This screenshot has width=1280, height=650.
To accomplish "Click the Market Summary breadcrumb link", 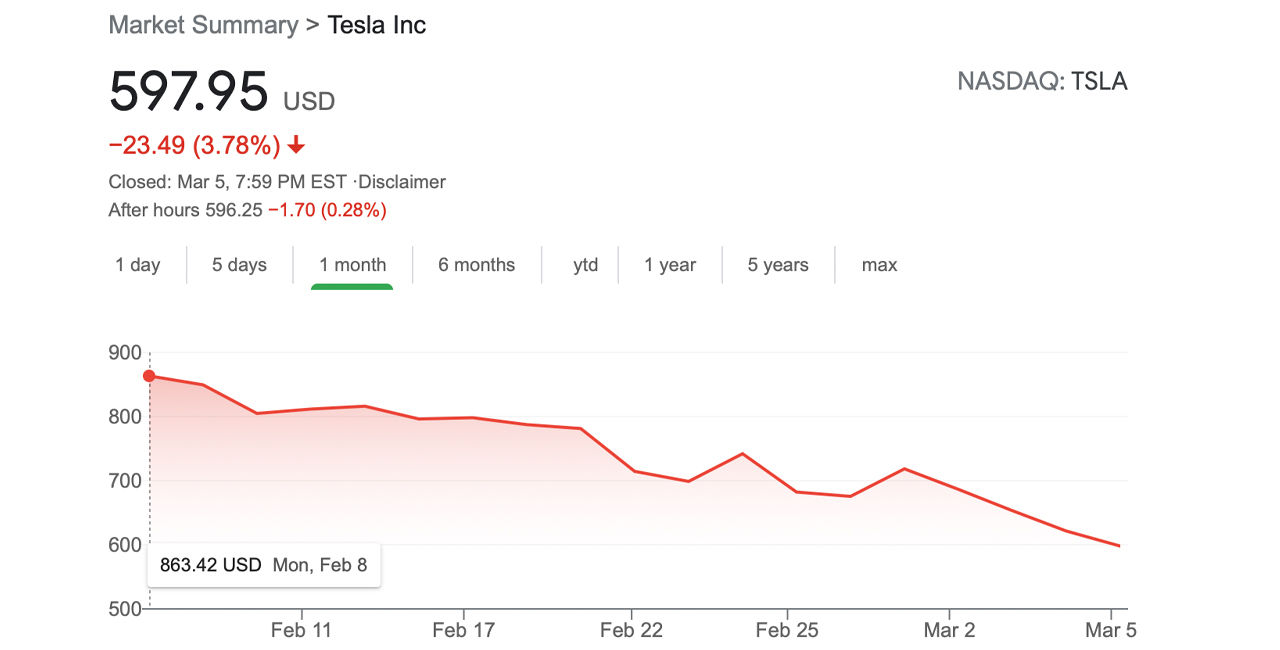I will pos(203,25).
